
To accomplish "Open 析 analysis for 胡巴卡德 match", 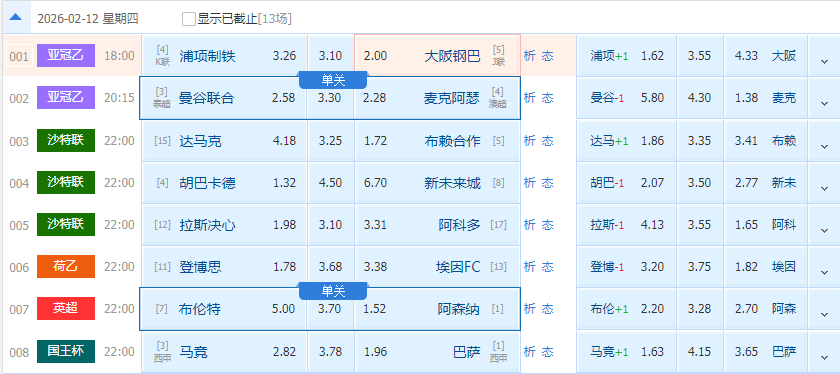I will point(529,183).
